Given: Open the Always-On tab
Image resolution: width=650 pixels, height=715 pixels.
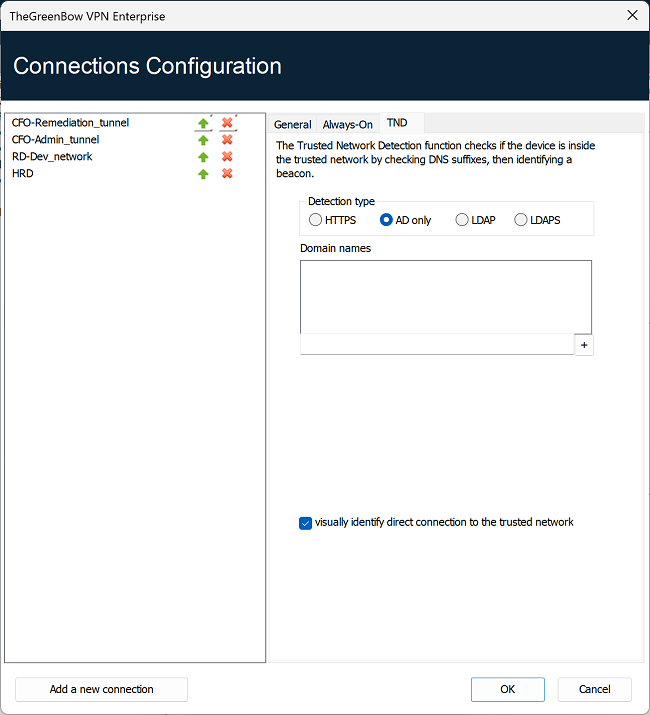Looking at the screenshot, I should click(x=348, y=124).
